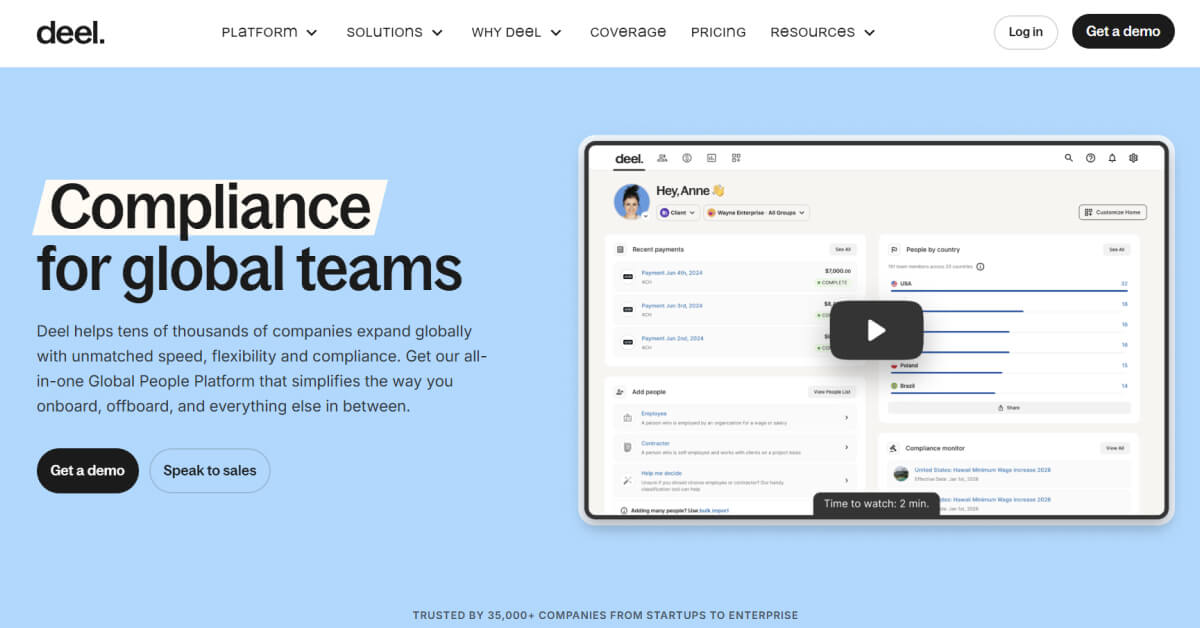Open the settings gear in dashboard preview
This screenshot has height=628, width=1200.
pos(1133,158)
